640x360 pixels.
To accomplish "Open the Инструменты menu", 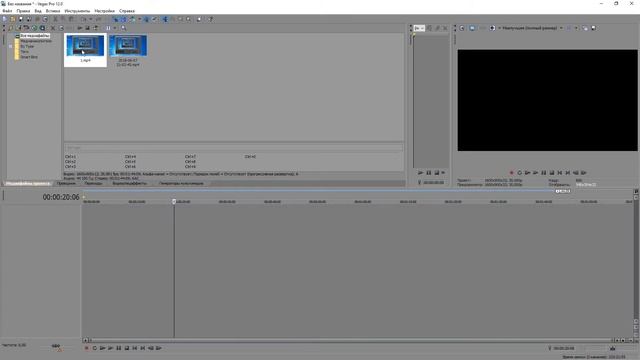I will [x=77, y=11].
